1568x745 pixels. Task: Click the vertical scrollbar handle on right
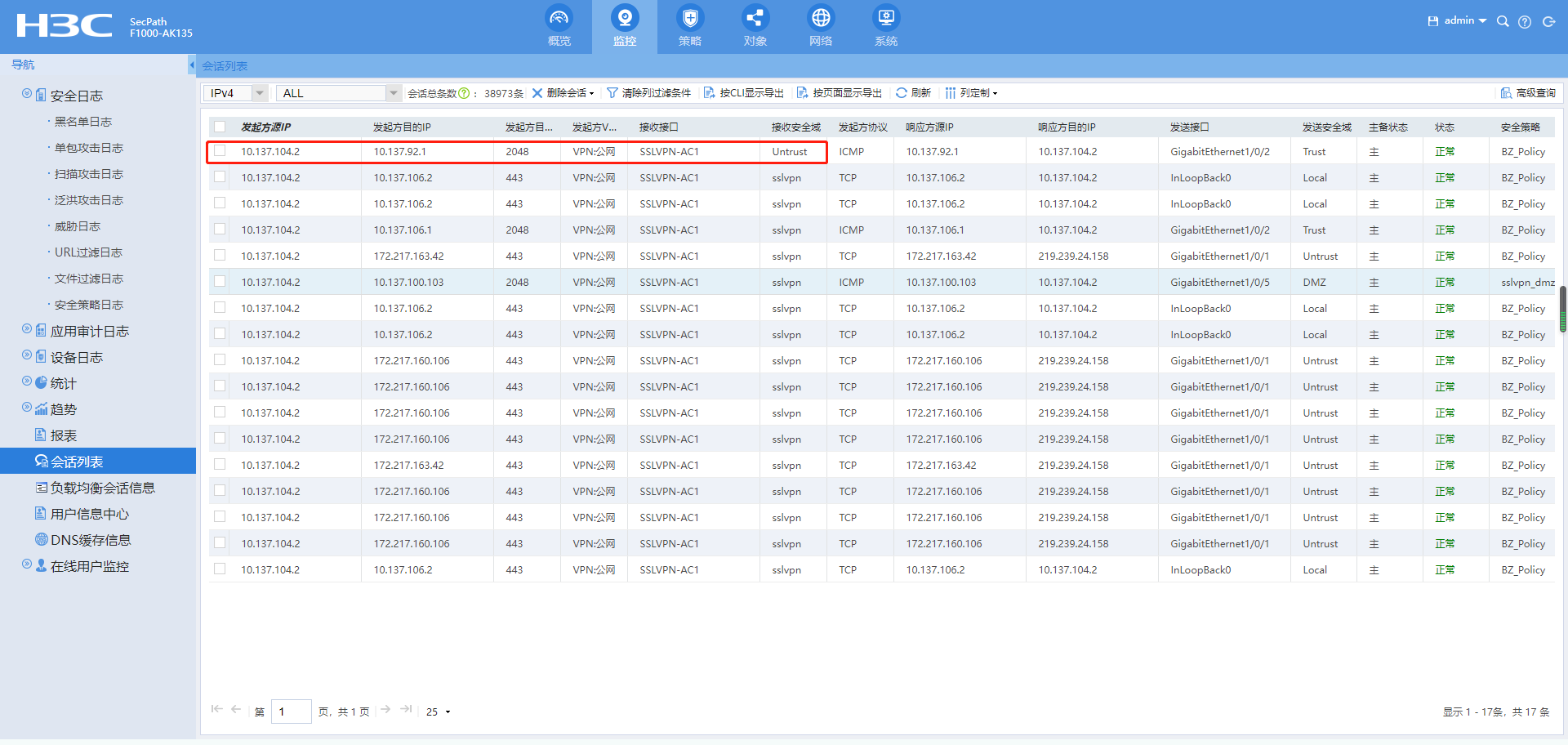pos(1562,309)
